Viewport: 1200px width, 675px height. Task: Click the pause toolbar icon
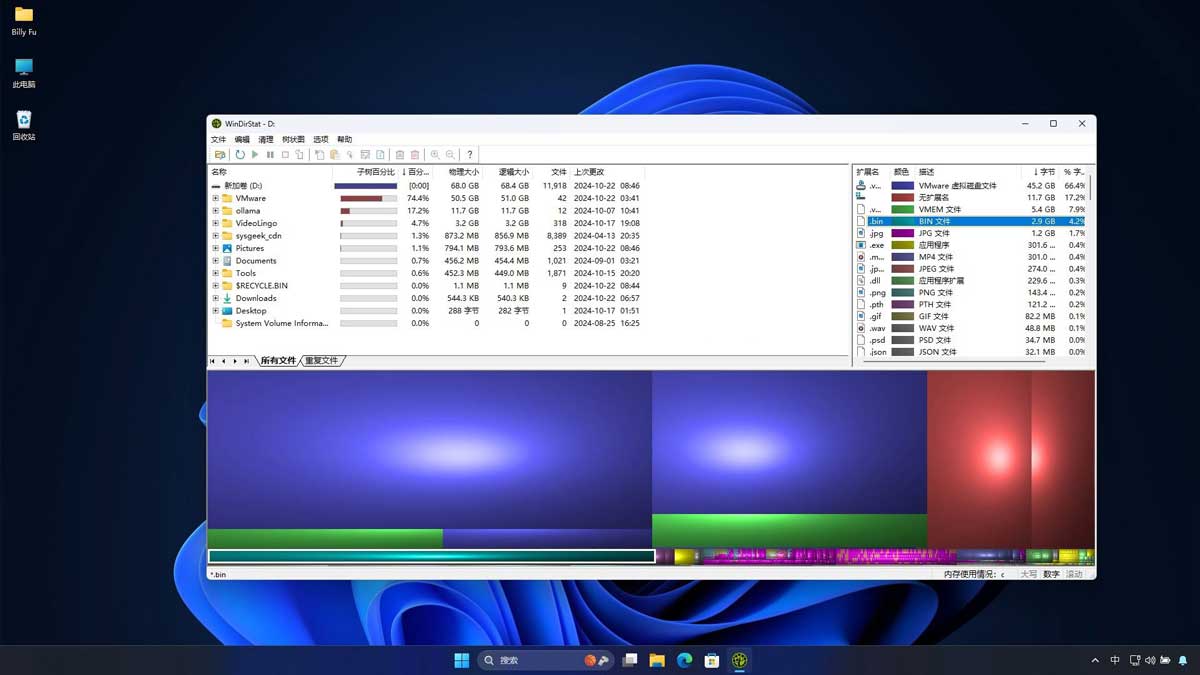(x=270, y=155)
